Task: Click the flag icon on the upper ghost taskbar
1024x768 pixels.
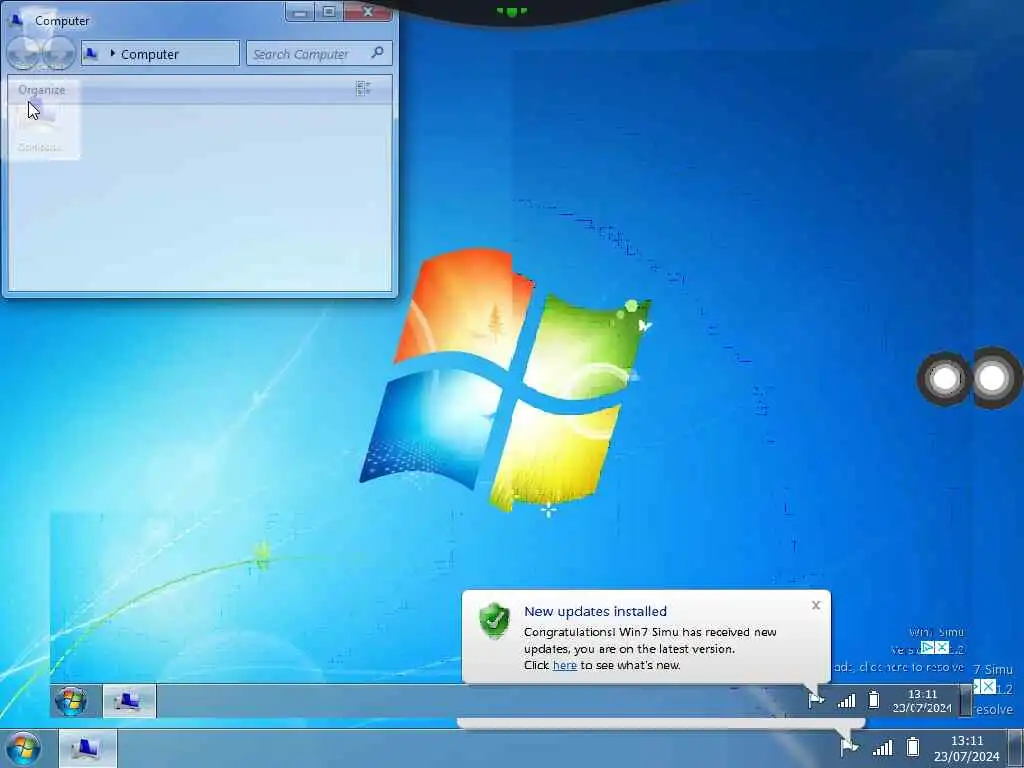Action: (x=816, y=700)
